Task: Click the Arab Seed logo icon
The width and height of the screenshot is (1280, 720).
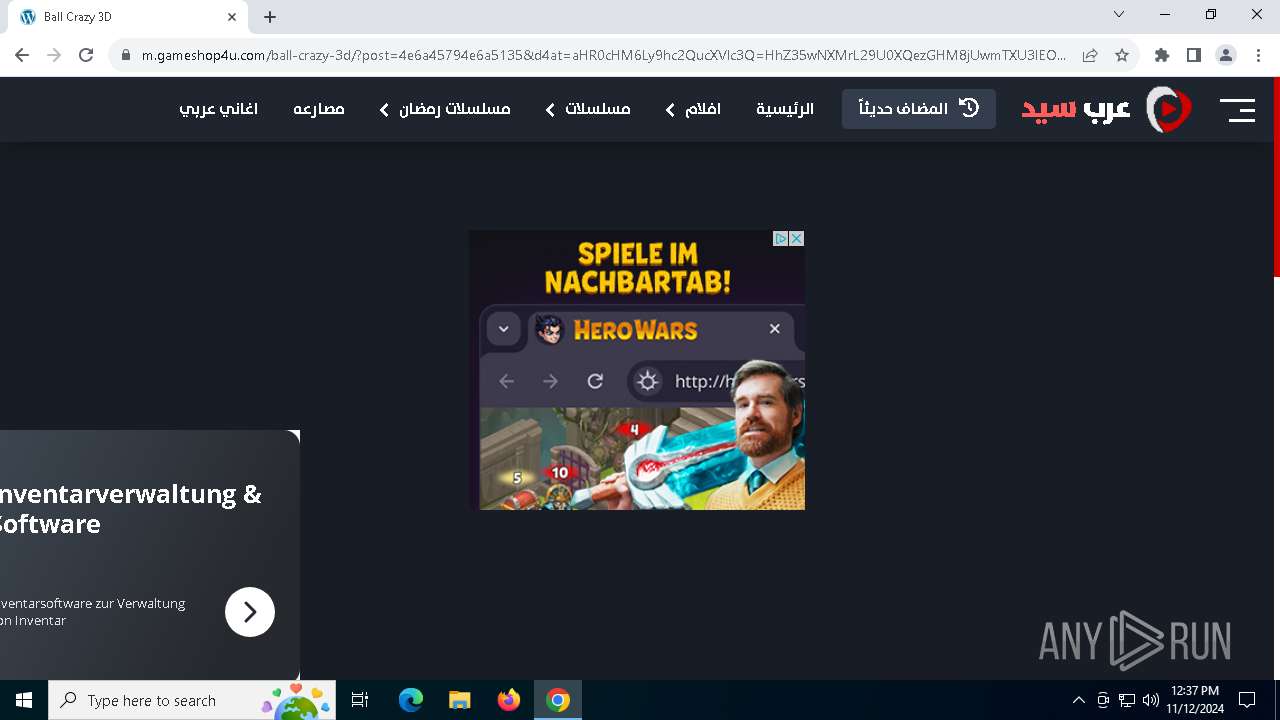Action: point(1168,110)
